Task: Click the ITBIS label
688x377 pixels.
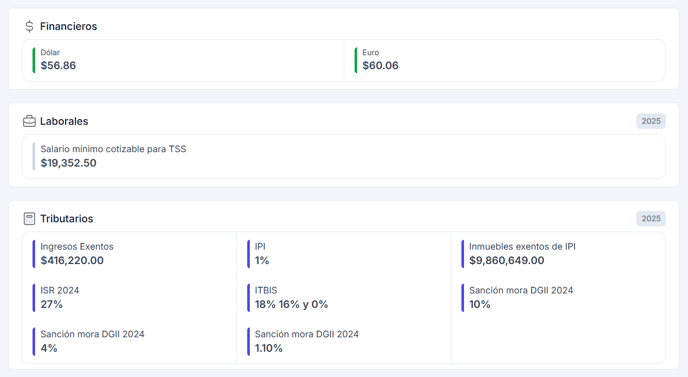Action: pyautogui.click(x=266, y=290)
